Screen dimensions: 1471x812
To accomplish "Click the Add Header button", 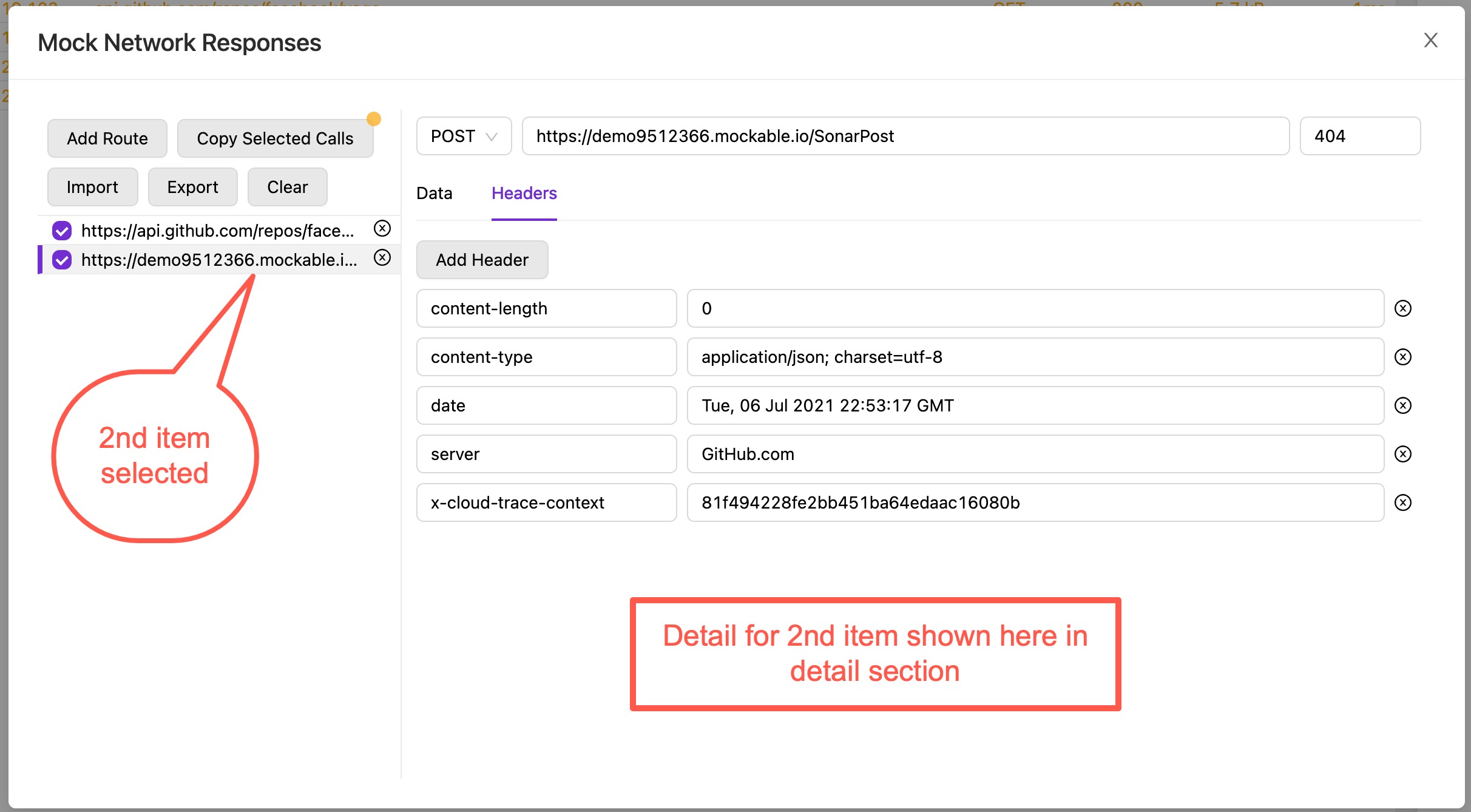I will pyautogui.click(x=482, y=260).
